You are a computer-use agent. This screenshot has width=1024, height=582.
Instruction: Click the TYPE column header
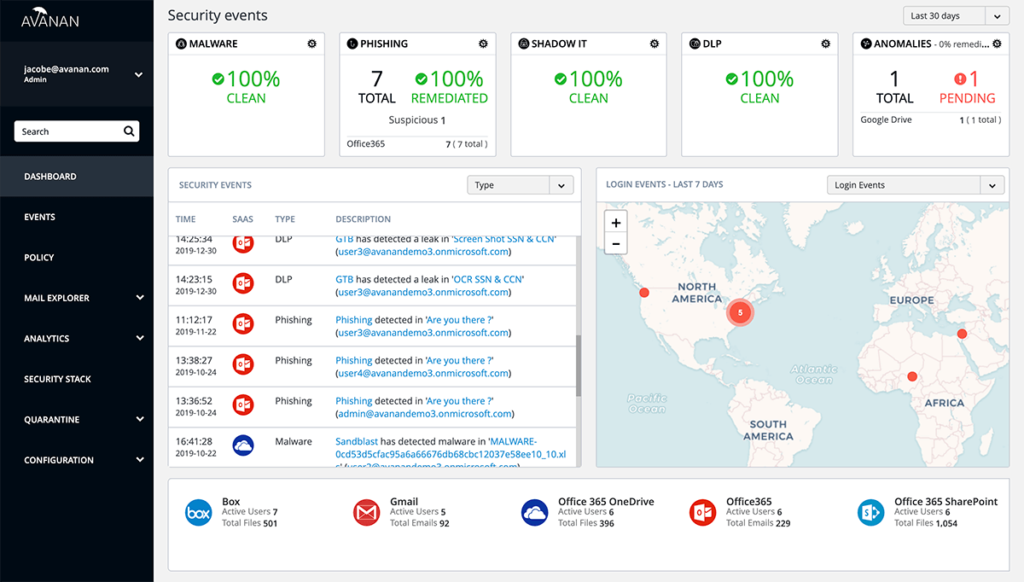[285, 219]
